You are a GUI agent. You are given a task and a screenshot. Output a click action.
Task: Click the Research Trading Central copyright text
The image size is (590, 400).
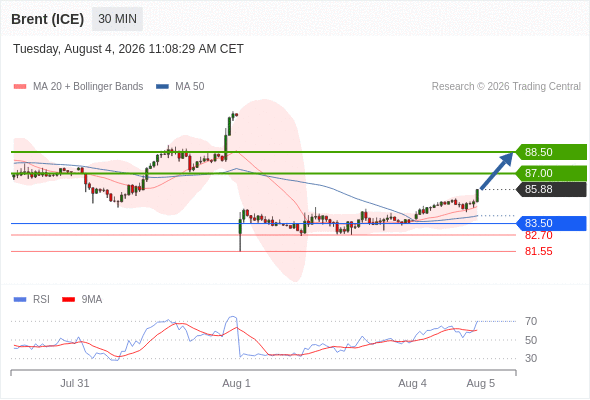point(506,87)
